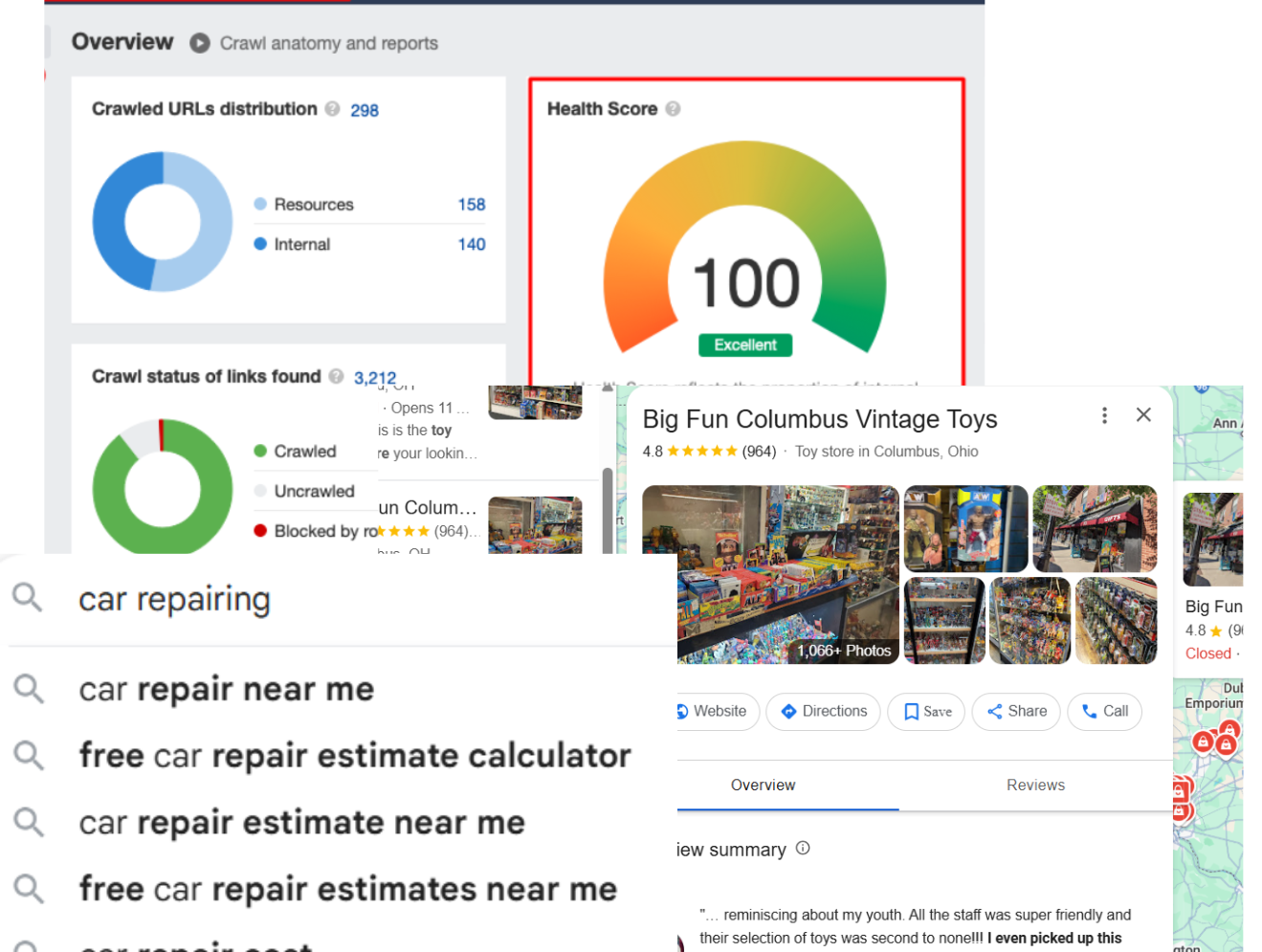Open the Crawled URLs distribution help icon
The image size is (1262, 952).
pos(332,109)
